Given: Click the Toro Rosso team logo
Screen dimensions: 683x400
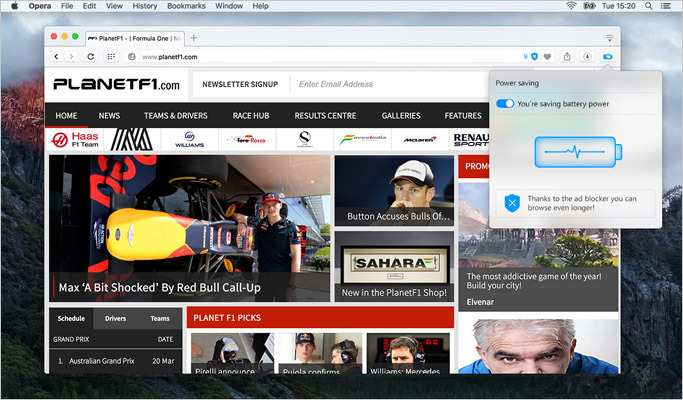Looking at the screenshot, I should pos(248,139).
